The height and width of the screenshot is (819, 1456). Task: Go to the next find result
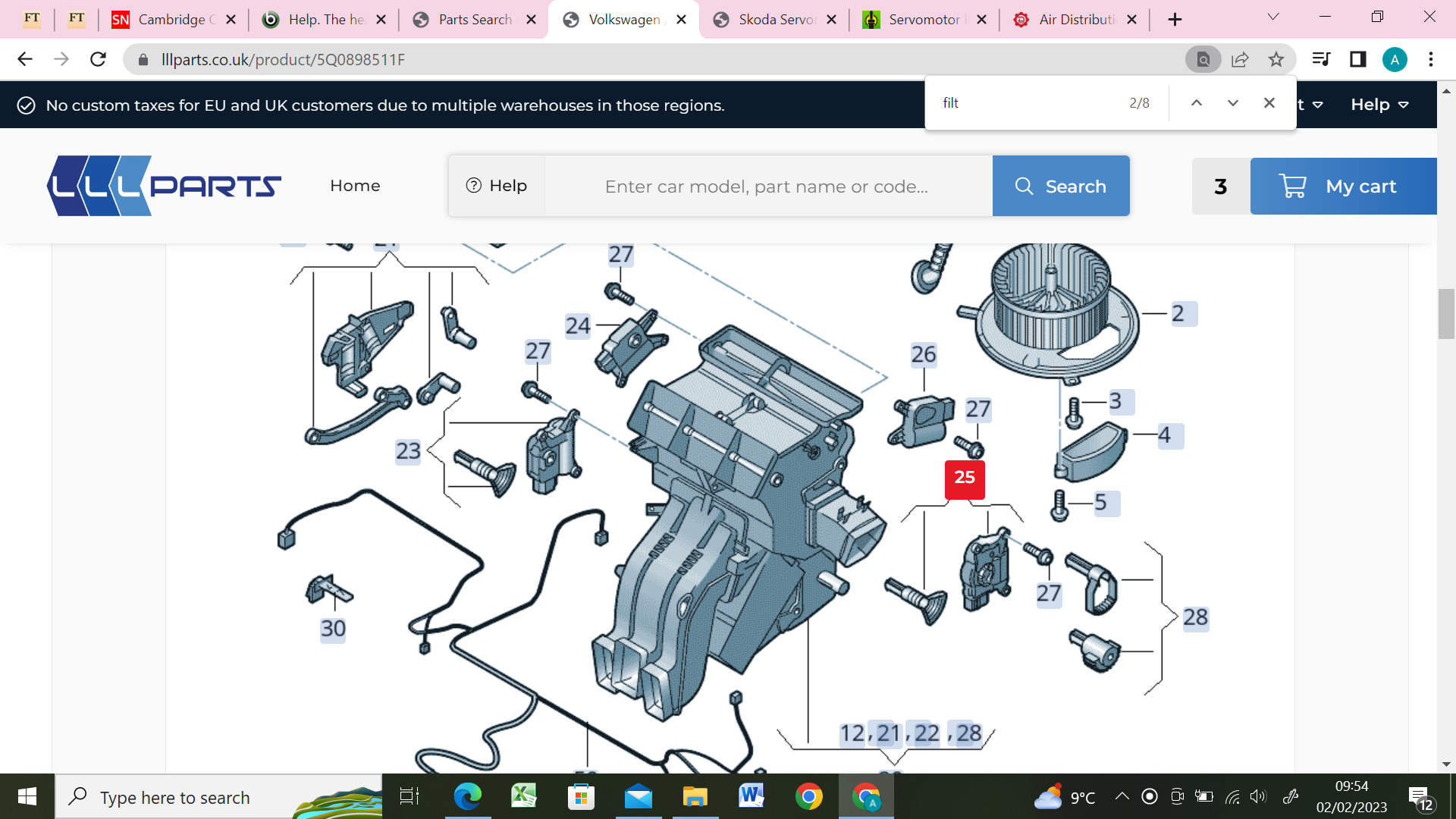(1232, 103)
